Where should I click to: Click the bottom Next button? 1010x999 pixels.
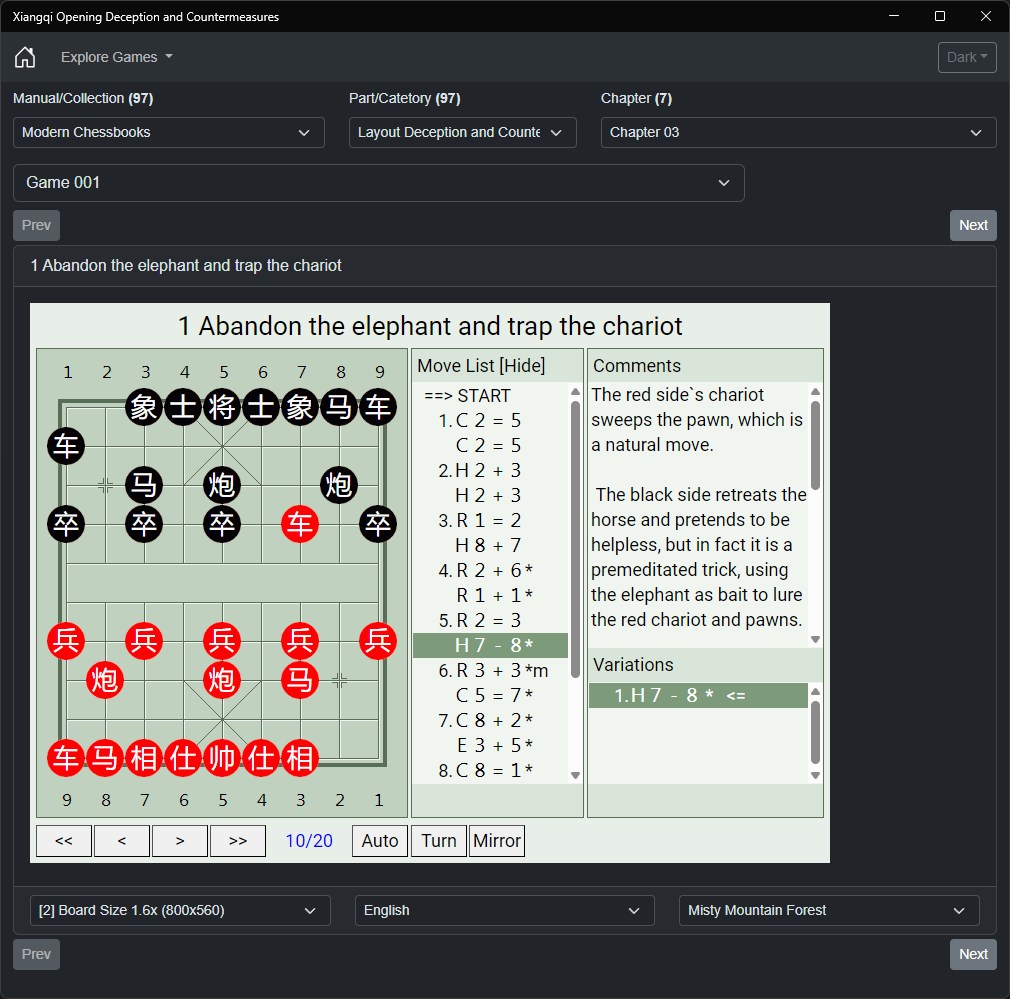973,955
